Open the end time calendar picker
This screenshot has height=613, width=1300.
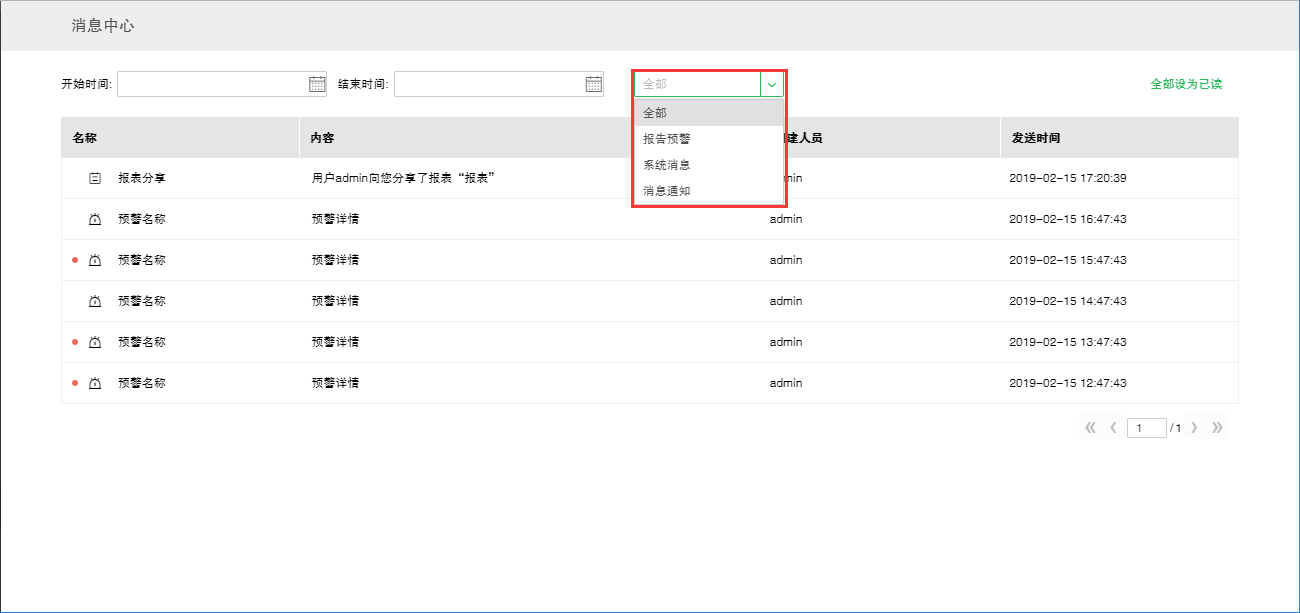(594, 84)
